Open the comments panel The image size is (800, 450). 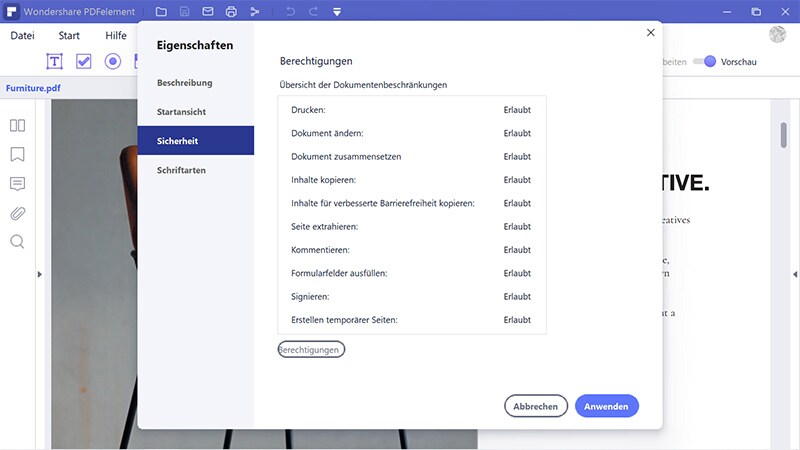pos(17,184)
